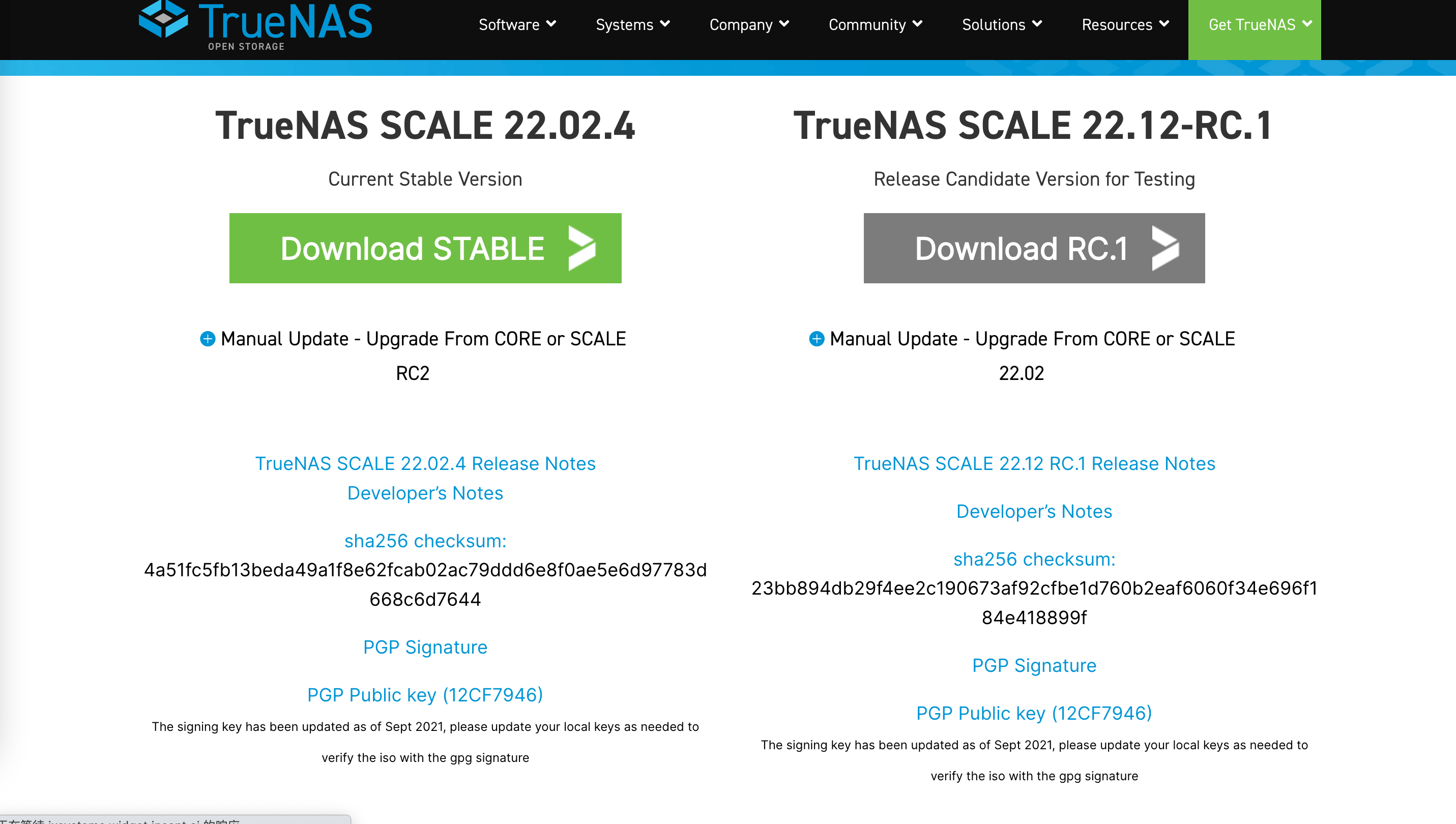1456x824 pixels.
Task: Open TrueNAS SCALE 22.12 RC.1 Release Notes
Action: tap(1034, 463)
